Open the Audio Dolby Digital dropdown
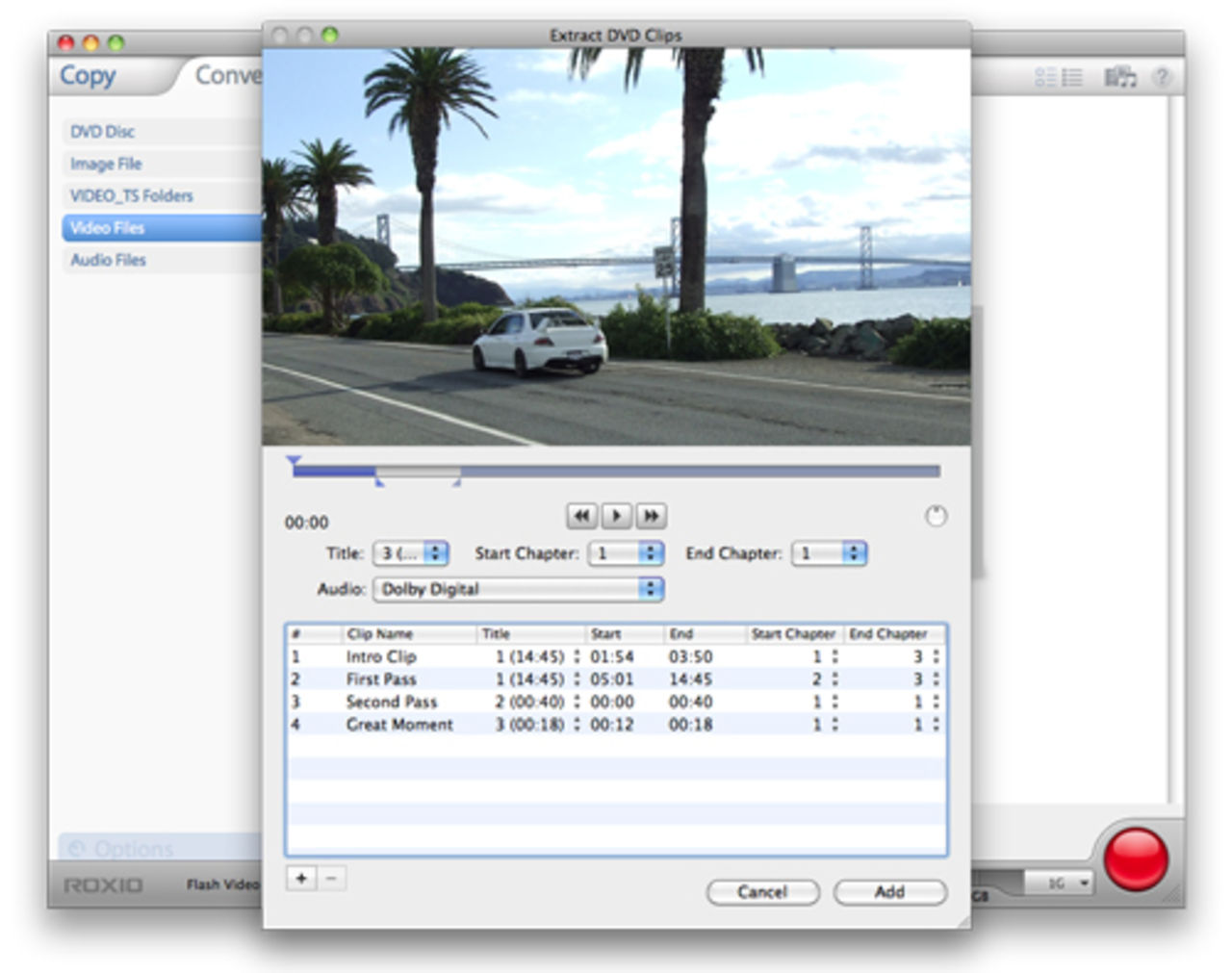Image resolution: width=1232 pixels, height=973 pixels. point(519,589)
